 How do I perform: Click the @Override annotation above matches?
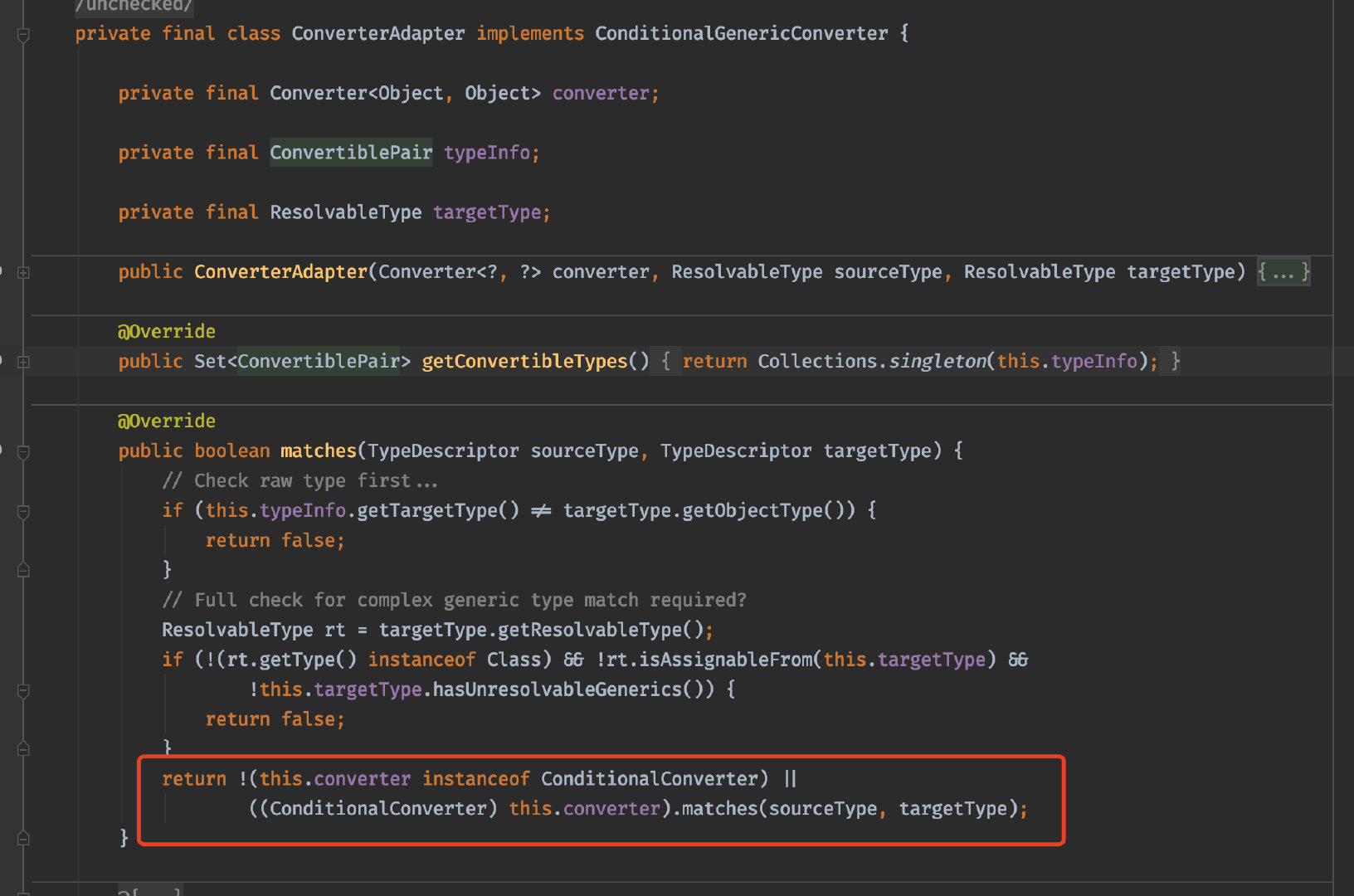(x=167, y=421)
